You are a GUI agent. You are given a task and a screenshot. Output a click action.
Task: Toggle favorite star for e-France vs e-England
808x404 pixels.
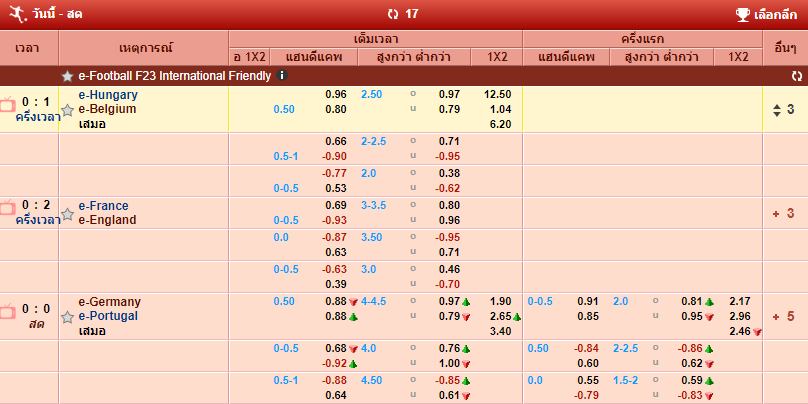[67, 214]
